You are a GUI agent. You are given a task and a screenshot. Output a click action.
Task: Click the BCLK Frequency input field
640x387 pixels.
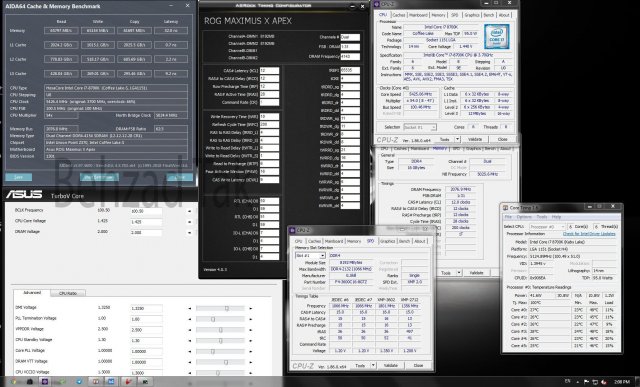(x=146, y=211)
